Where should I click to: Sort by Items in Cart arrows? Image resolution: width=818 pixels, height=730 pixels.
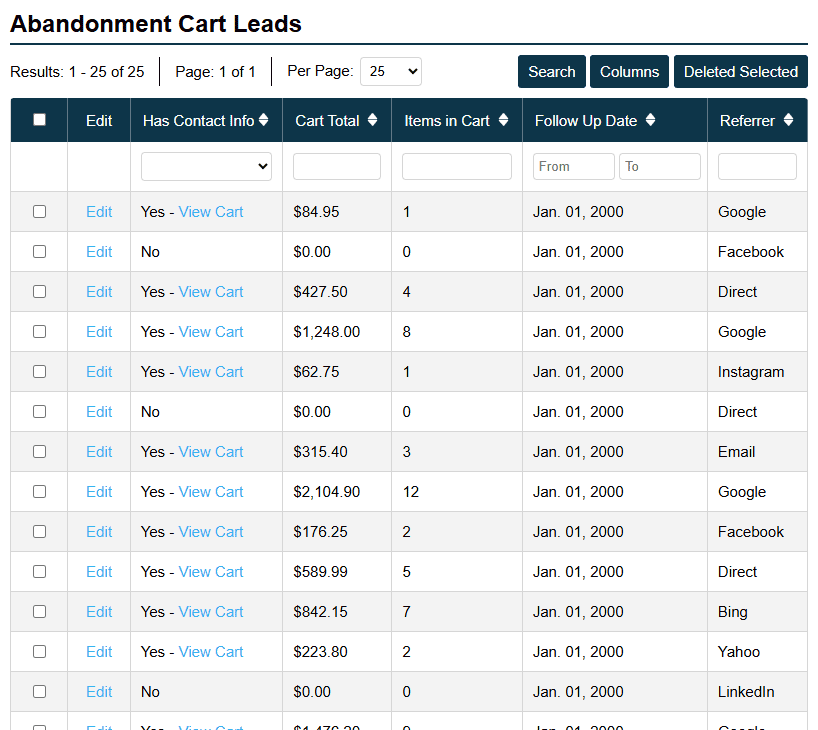503,120
